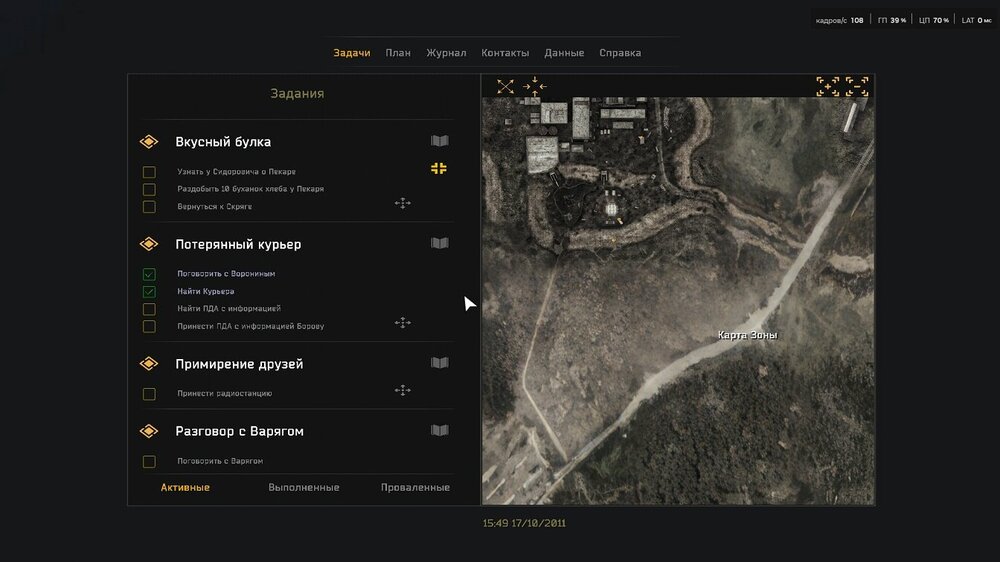Tick checkbox for Раздобыть 10 буханок хлеба
This screenshot has height=562, width=1000.
pyautogui.click(x=149, y=189)
